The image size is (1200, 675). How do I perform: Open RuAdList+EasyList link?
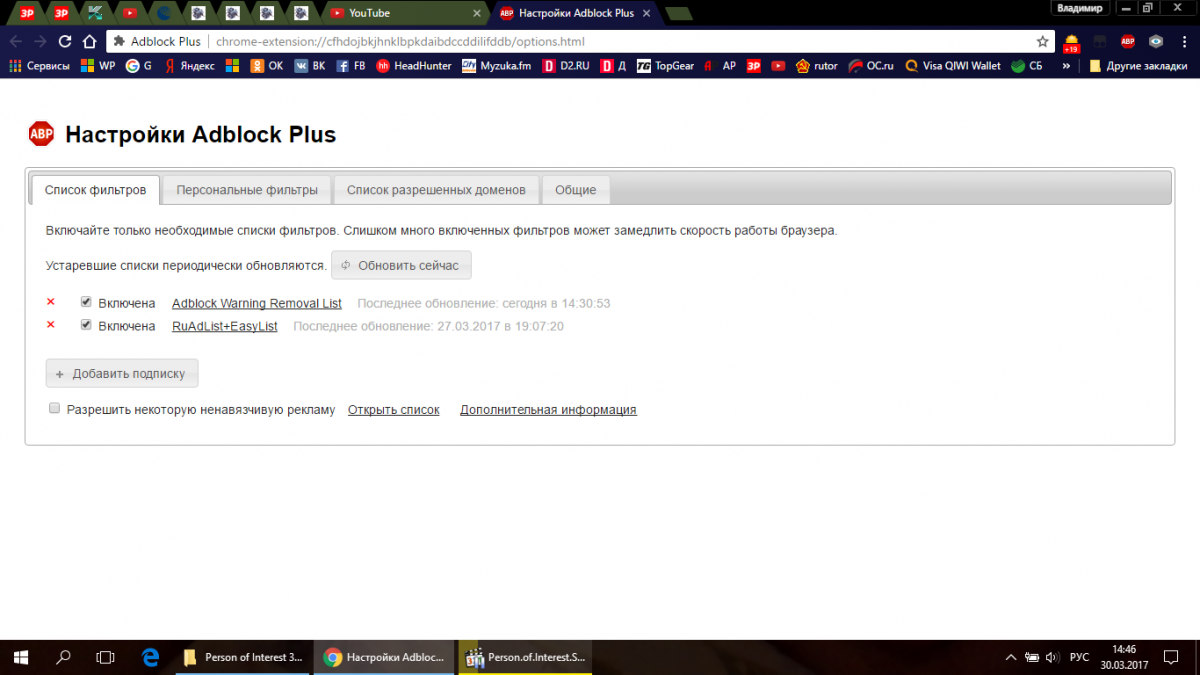[x=225, y=326]
